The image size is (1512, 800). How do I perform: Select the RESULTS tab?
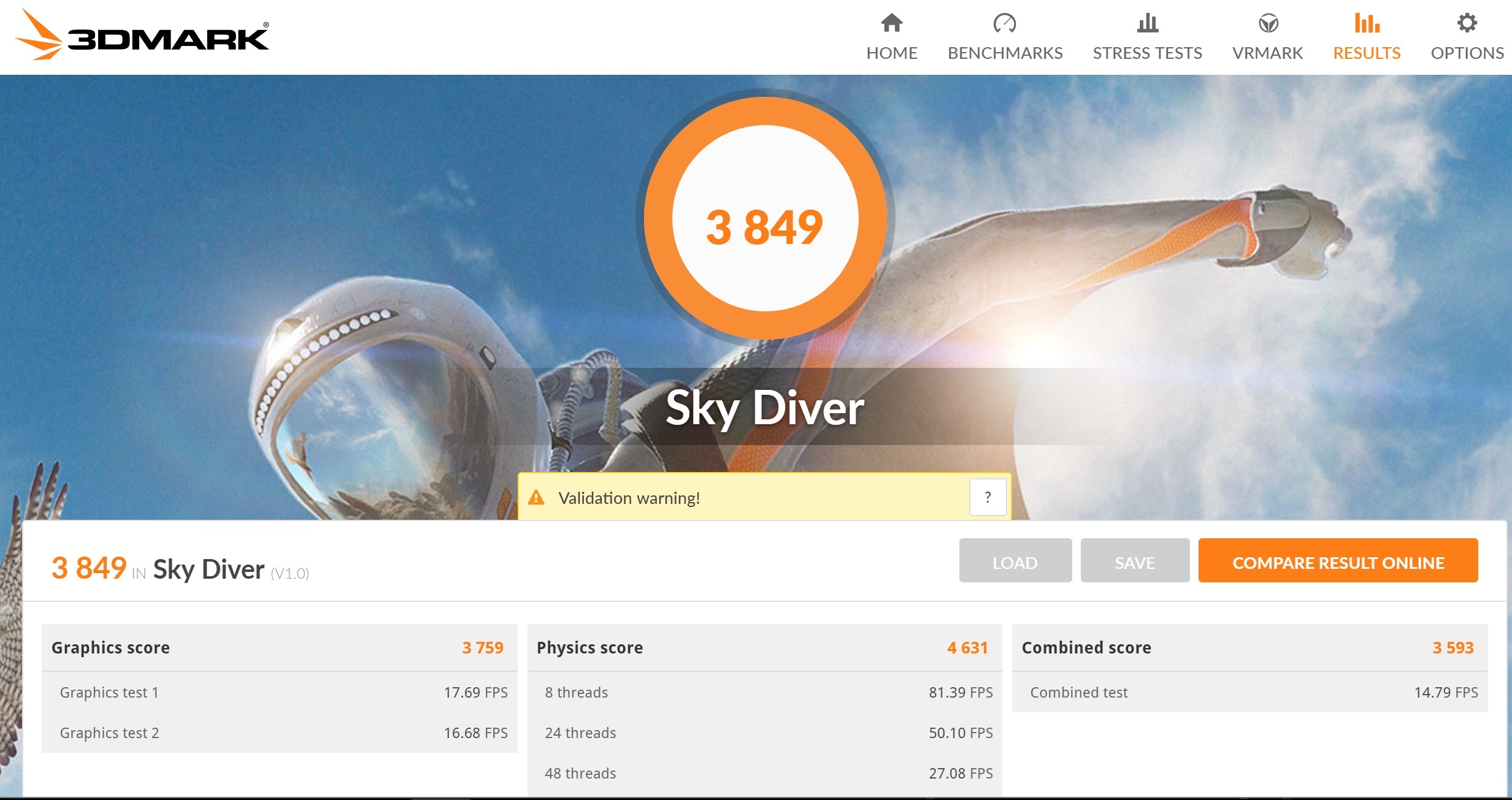(1367, 37)
